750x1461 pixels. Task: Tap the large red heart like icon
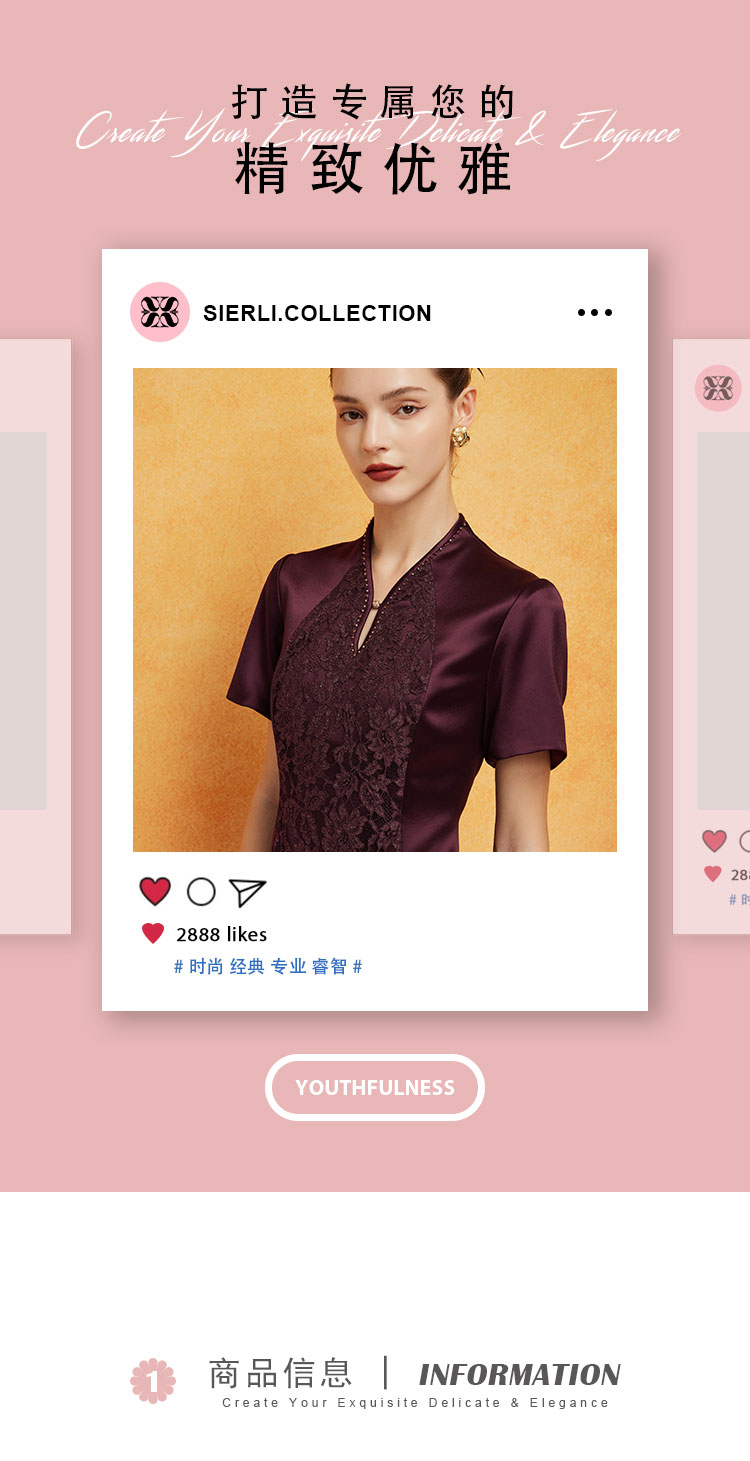click(x=155, y=891)
